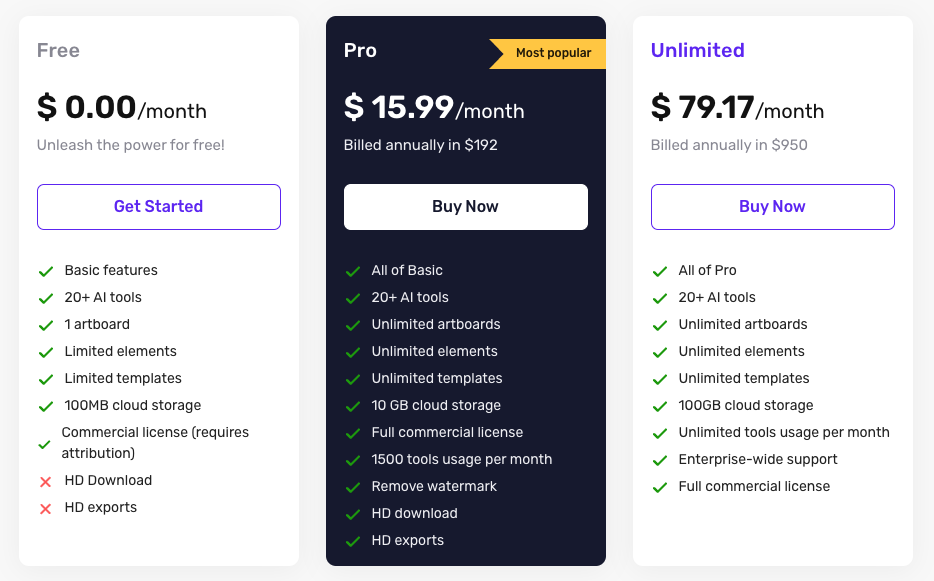This screenshot has height=581, width=934.
Task: Click the checkmark beside 10 GB cloud storage
Action: click(352, 406)
